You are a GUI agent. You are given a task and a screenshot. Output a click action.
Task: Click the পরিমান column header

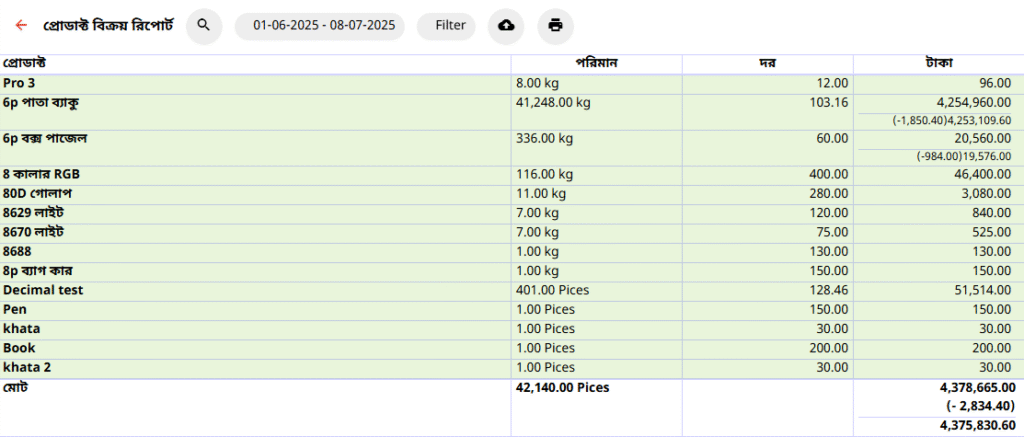[x=596, y=63]
